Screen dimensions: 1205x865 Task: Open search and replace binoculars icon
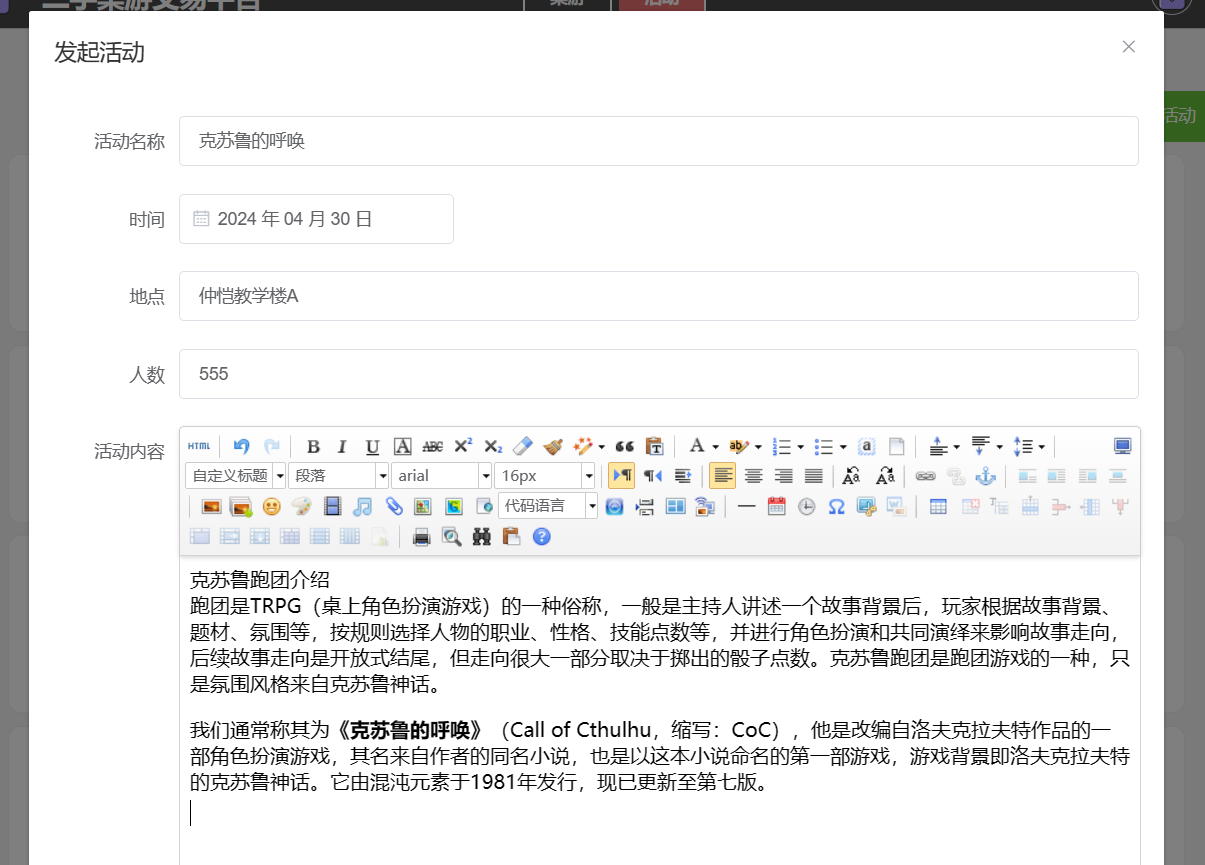pyautogui.click(x=482, y=537)
